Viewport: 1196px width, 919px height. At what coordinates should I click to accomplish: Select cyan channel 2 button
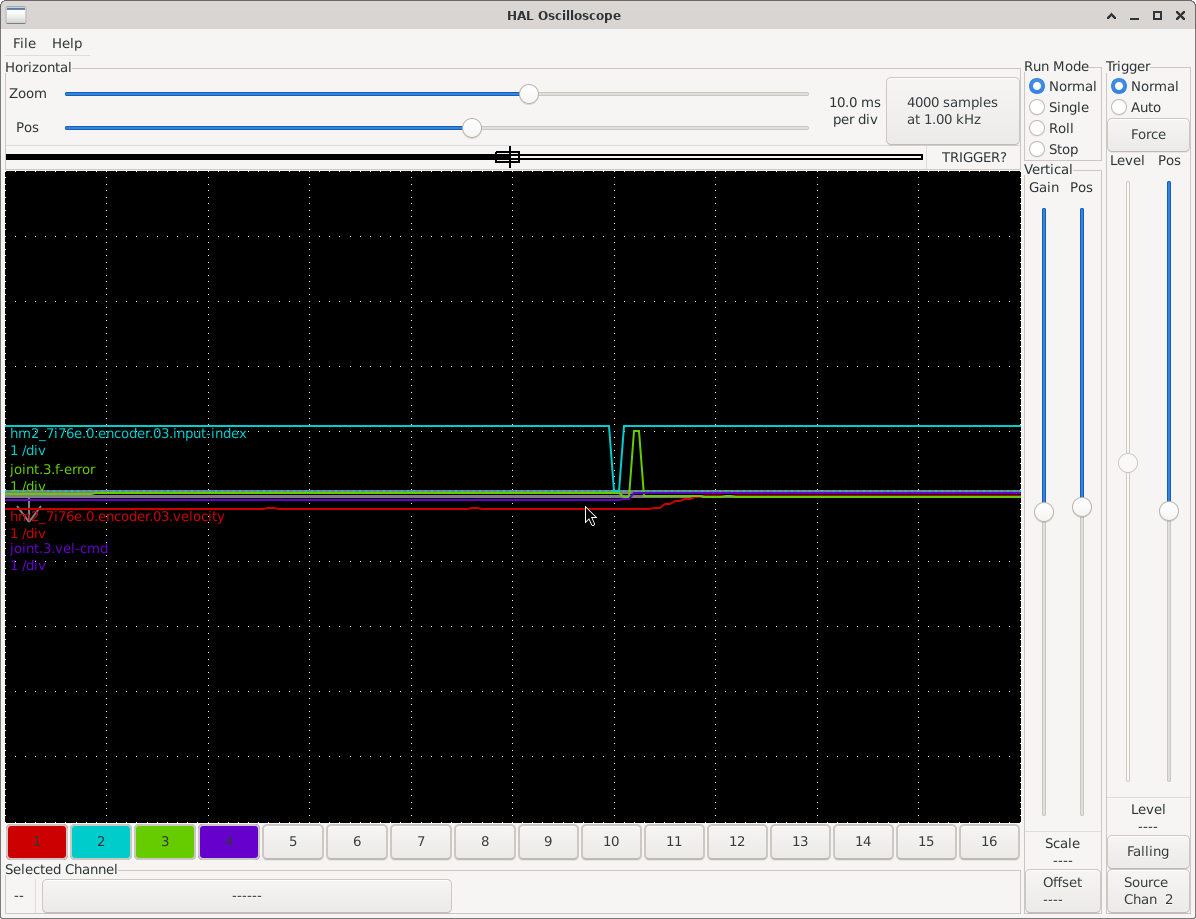click(x=101, y=841)
